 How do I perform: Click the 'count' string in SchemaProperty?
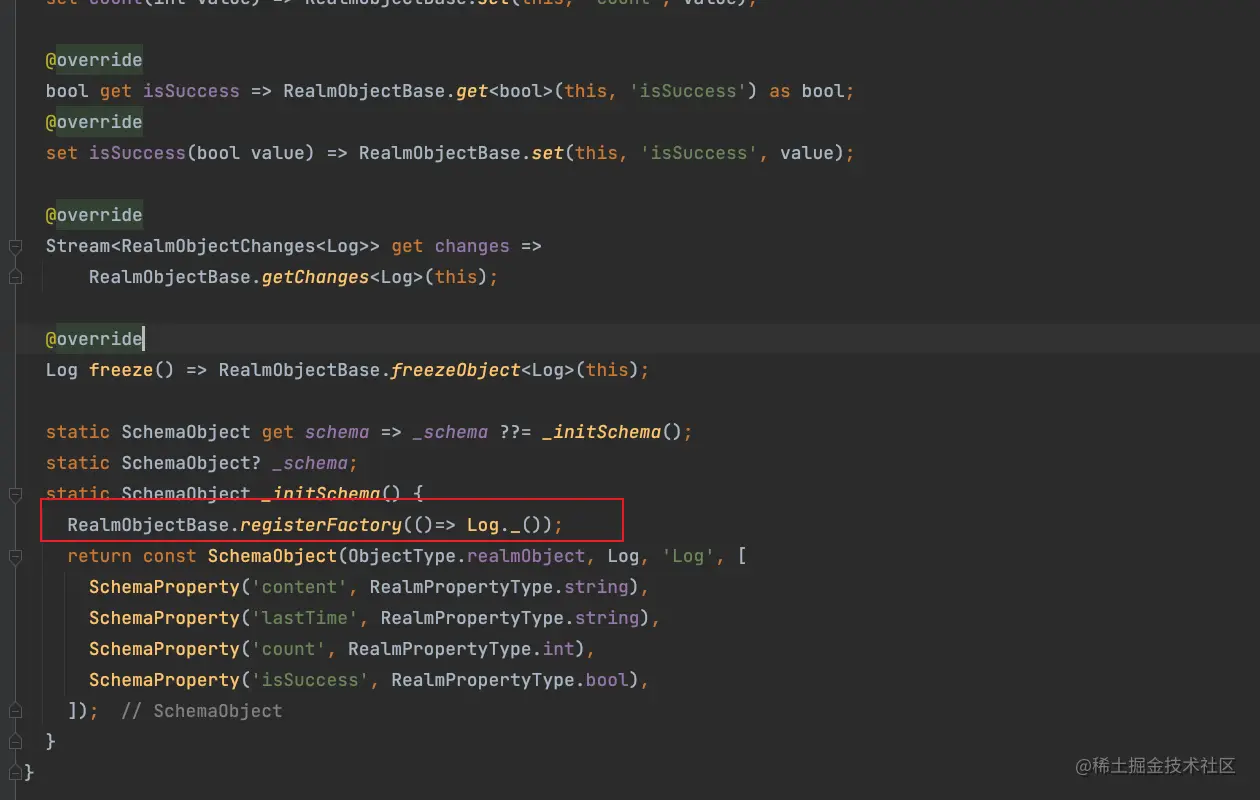[289, 649]
